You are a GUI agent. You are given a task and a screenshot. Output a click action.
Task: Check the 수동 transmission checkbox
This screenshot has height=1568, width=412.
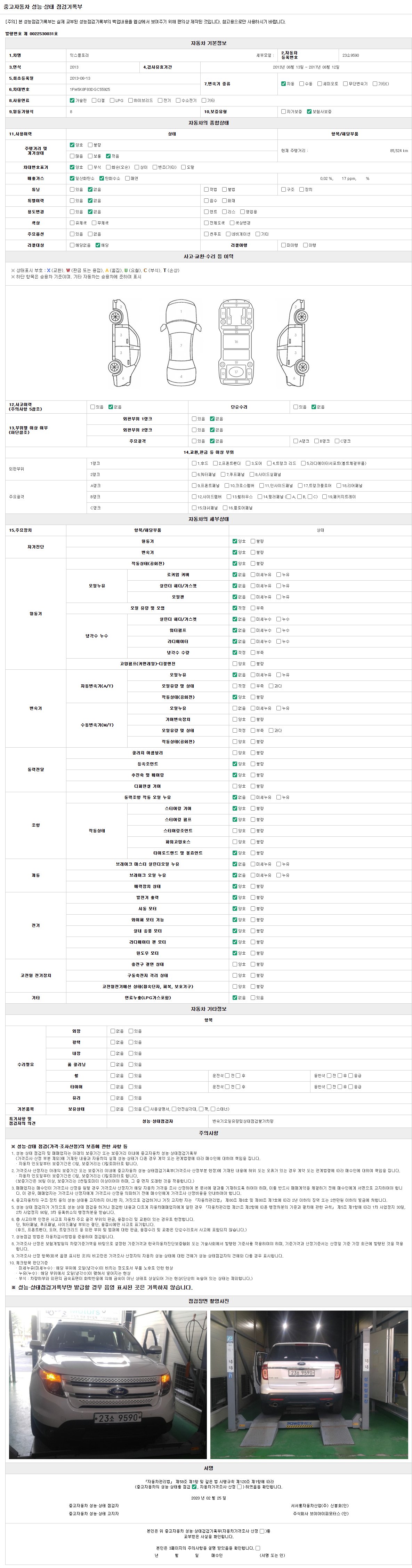tap(302, 84)
